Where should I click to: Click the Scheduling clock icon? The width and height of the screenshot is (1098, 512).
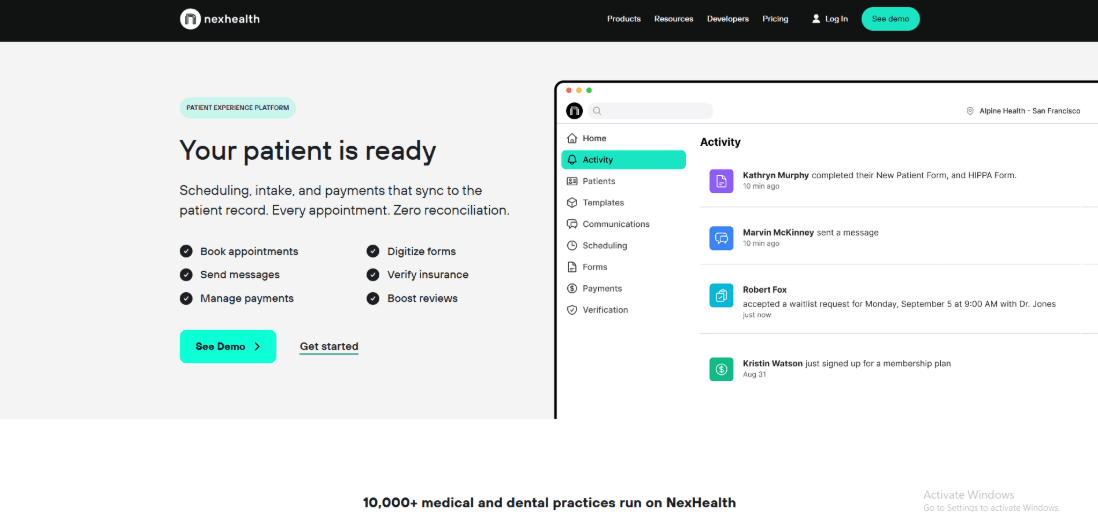572,245
